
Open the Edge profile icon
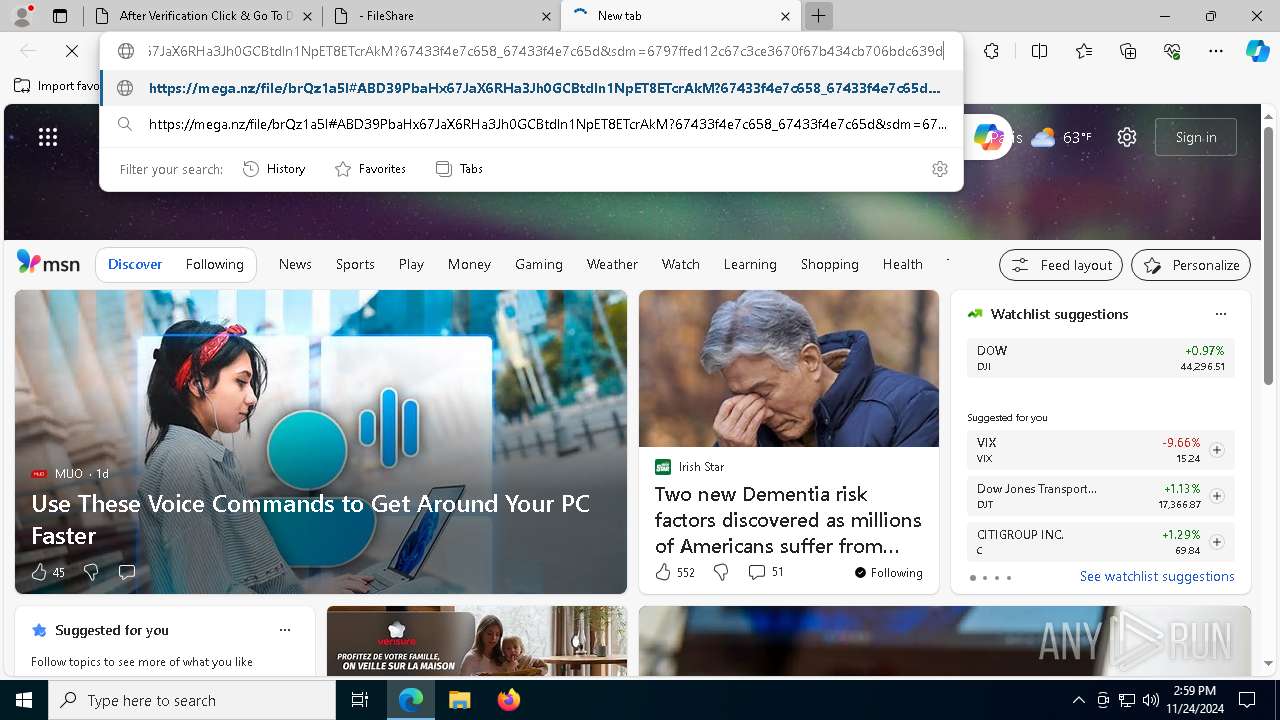23,16
